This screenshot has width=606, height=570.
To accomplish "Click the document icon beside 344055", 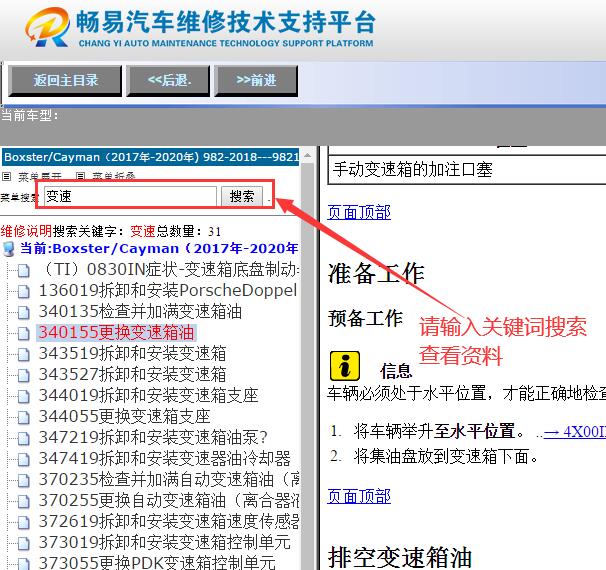I will tap(24, 417).
